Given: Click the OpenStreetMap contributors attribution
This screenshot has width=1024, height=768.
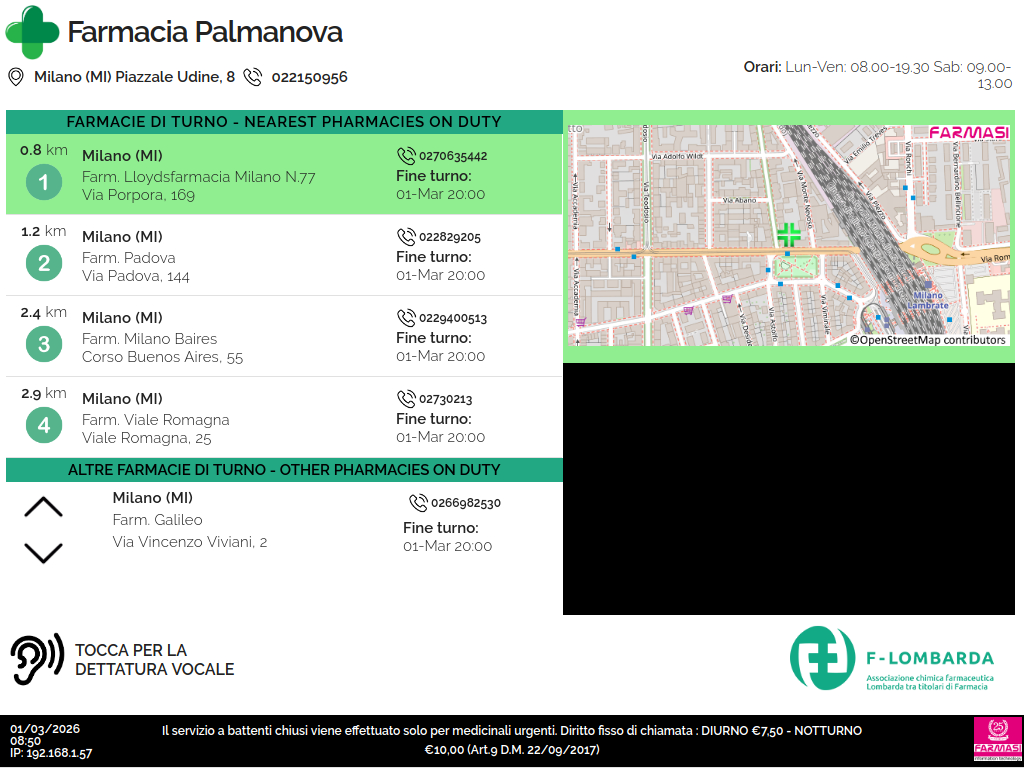Looking at the screenshot, I should (x=927, y=340).
